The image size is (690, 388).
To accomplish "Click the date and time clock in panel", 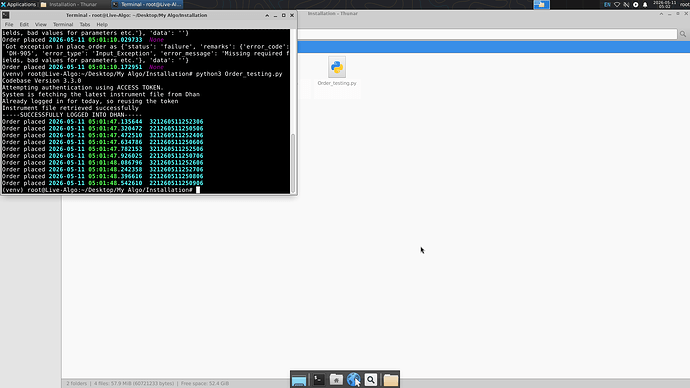I will coord(664,4).
